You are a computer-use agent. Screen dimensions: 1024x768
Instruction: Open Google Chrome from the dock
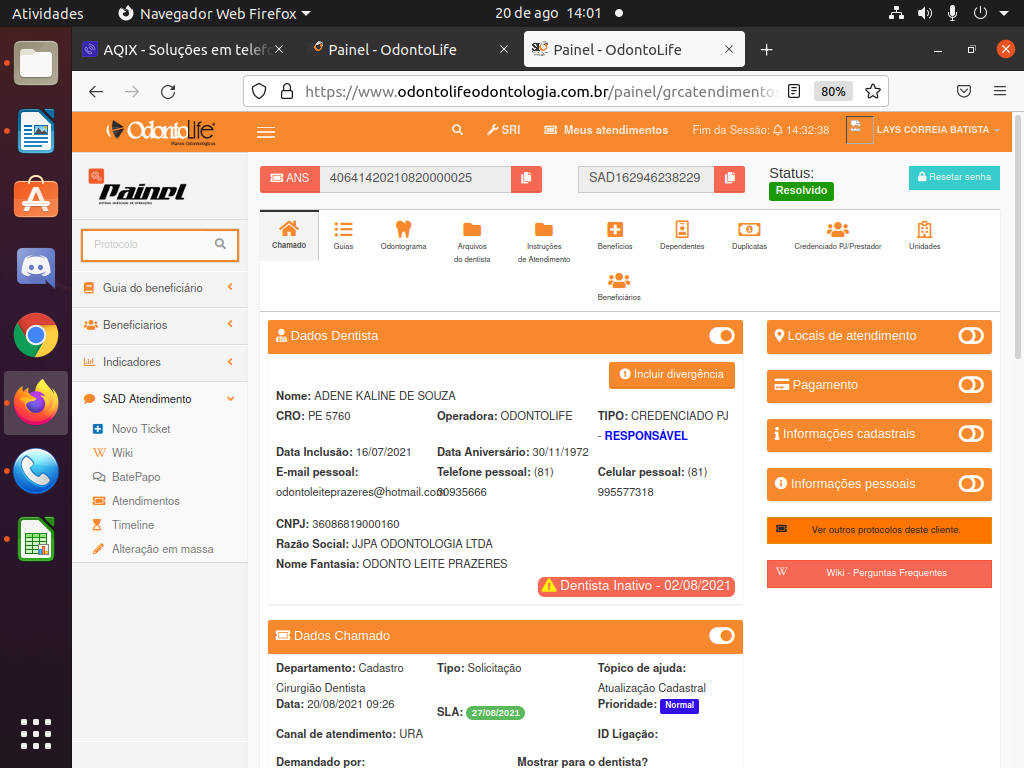point(36,336)
